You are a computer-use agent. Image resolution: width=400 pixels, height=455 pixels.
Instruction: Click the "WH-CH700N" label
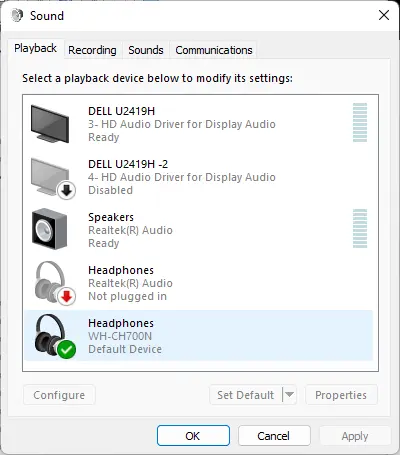(120, 336)
